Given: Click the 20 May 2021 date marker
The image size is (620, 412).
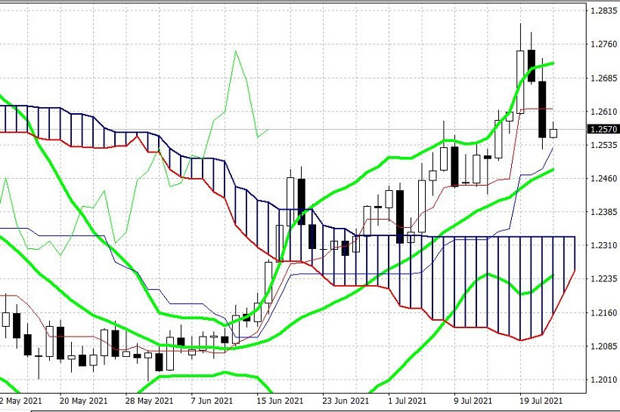Looking at the screenshot, I should [x=83, y=401].
